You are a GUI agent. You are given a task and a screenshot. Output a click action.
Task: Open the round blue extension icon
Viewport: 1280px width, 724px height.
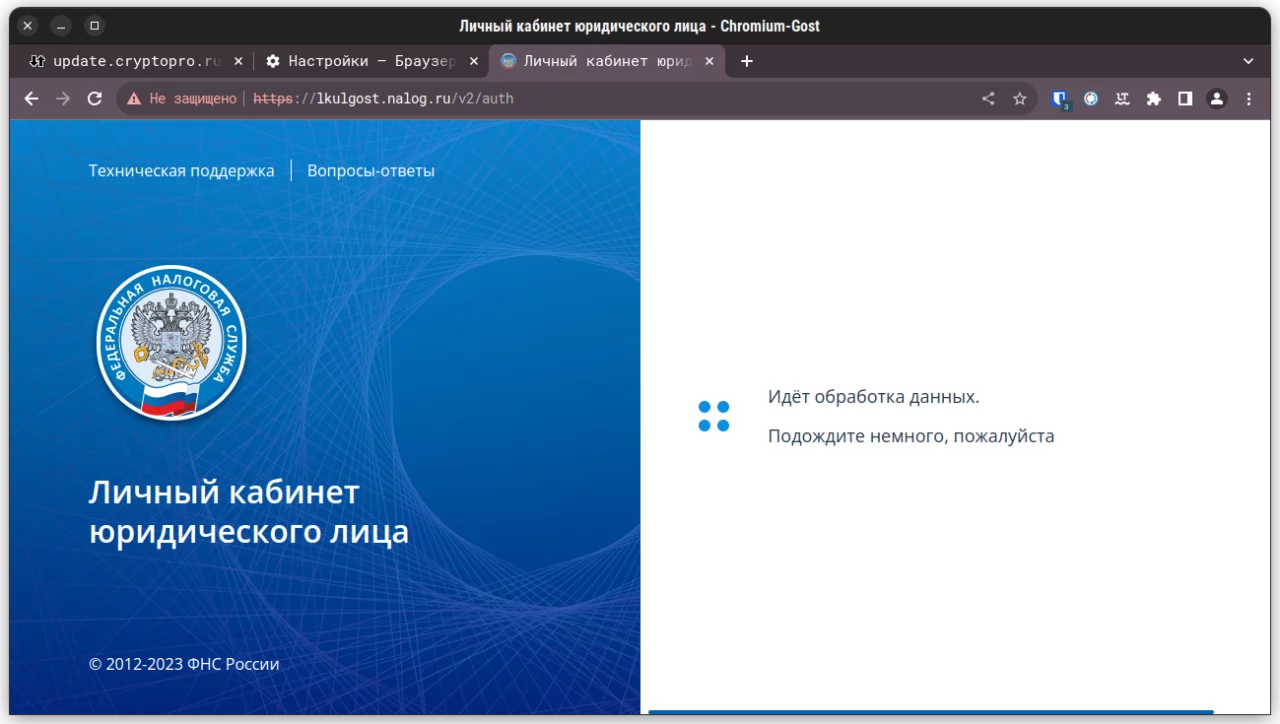tap(1091, 99)
